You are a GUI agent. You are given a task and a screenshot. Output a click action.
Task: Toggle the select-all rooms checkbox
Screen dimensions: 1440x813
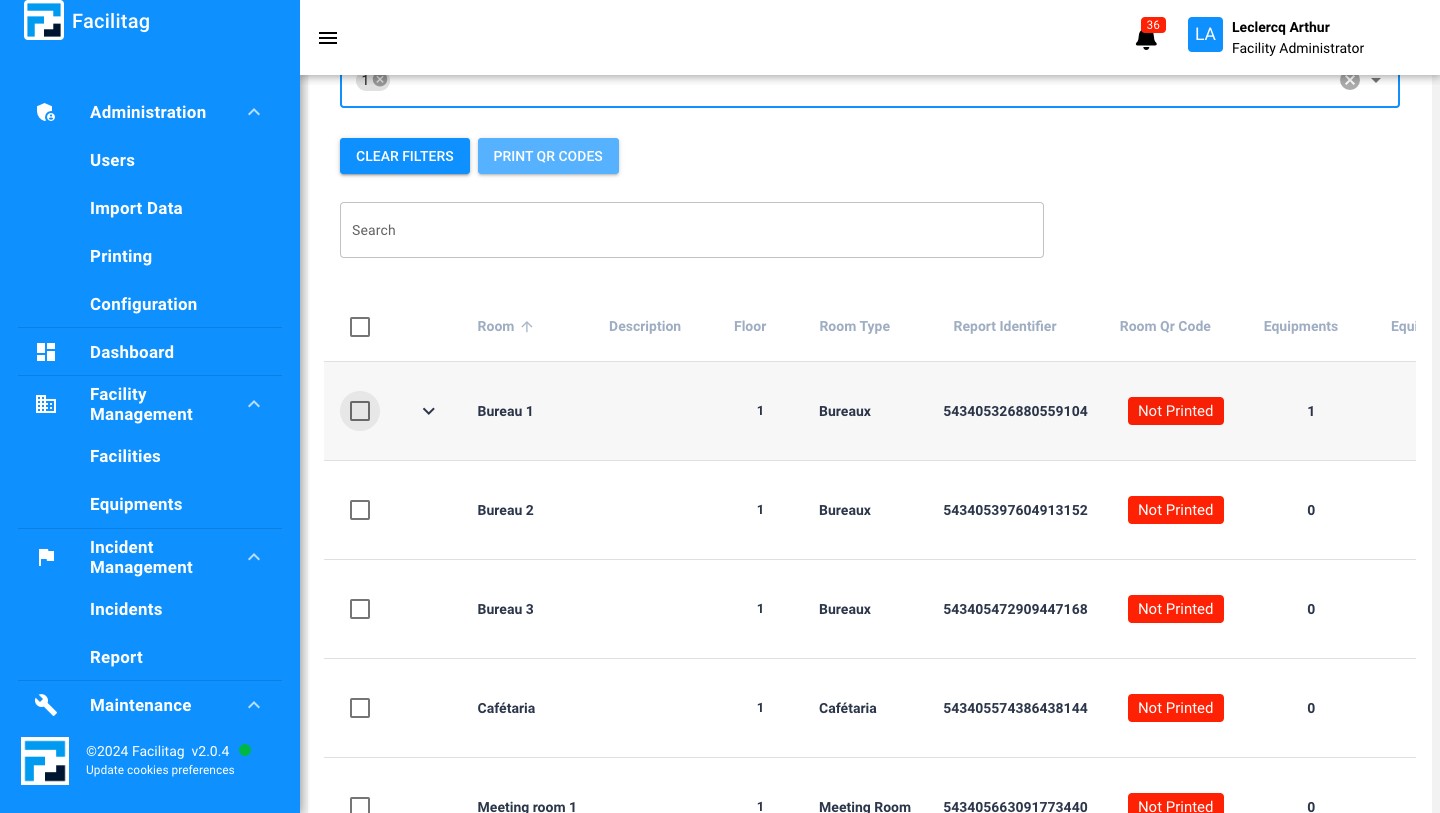click(x=360, y=327)
